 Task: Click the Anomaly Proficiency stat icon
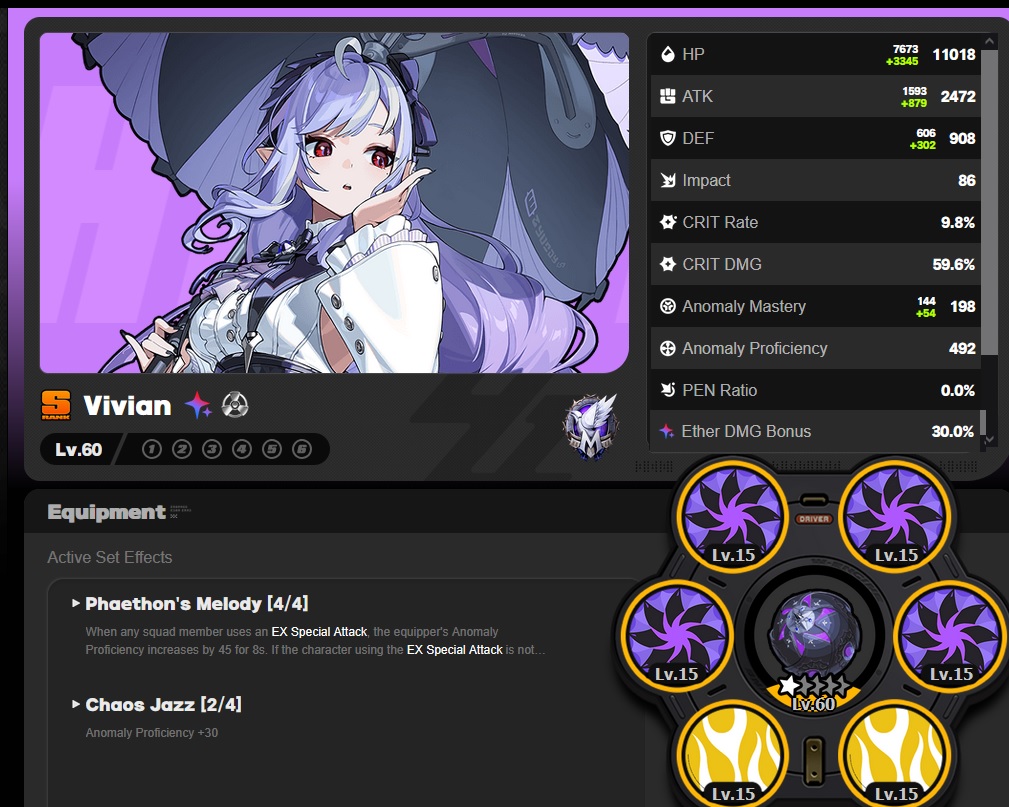coord(668,348)
